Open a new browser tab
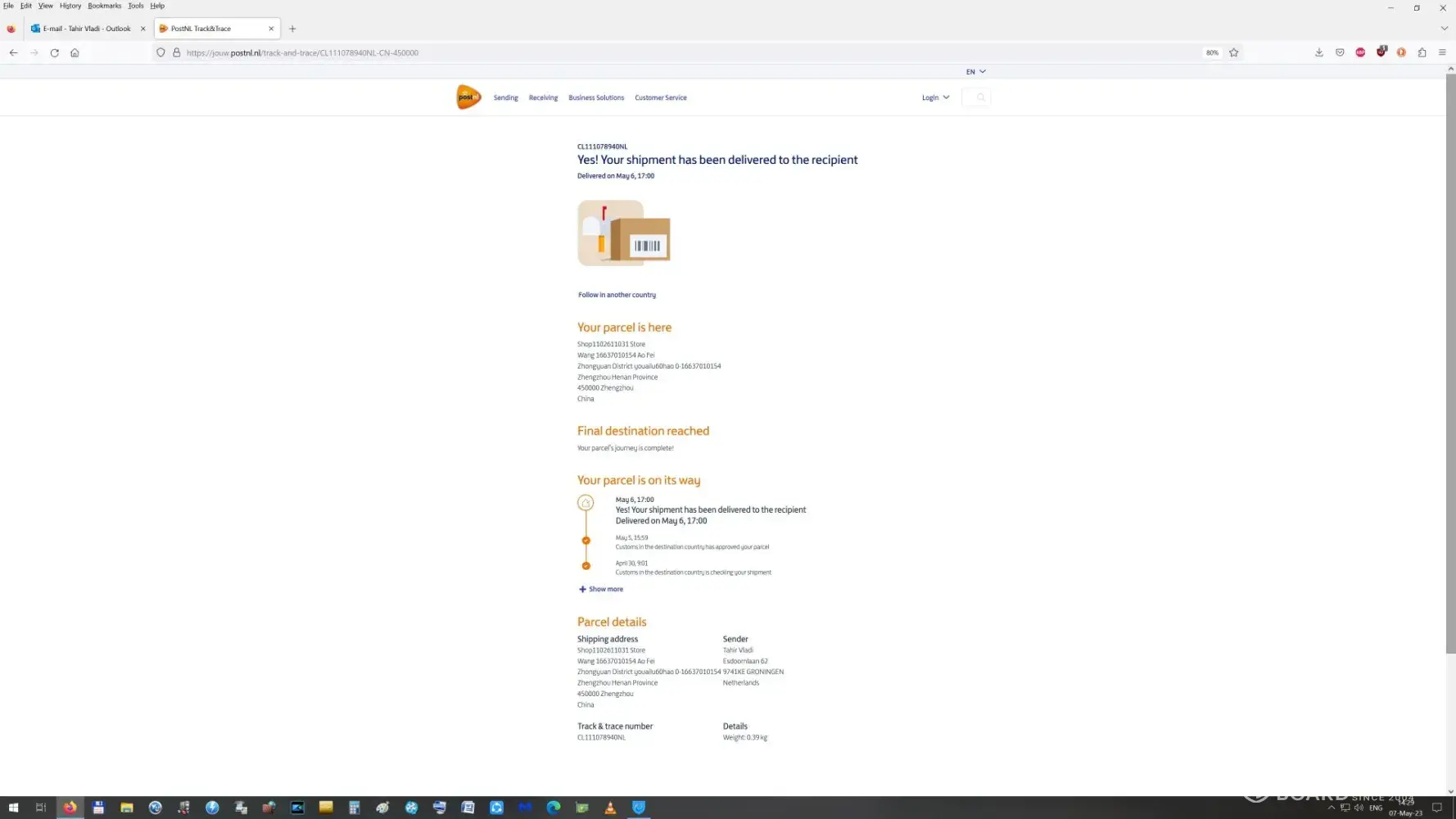The height and width of the screenshot is (819, 1456). pyautogui.click(x=292, y=29)
